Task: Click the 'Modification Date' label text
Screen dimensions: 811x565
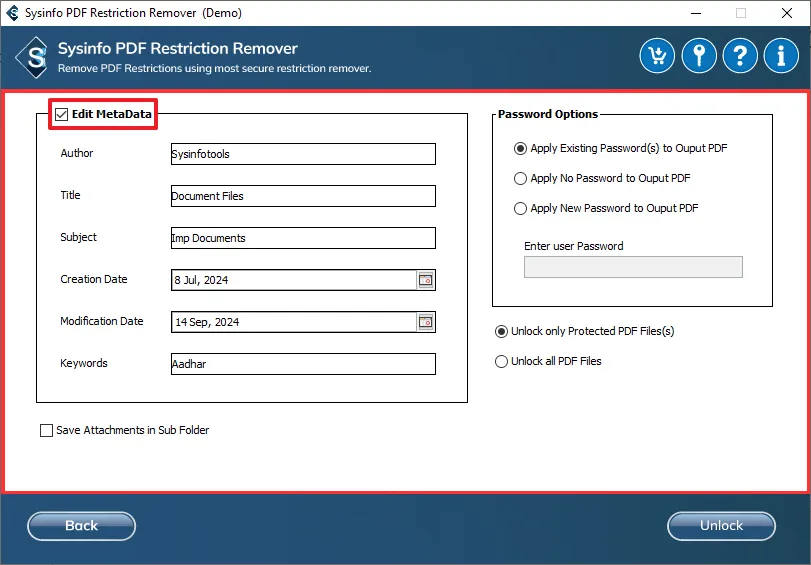Action: point(101,321)
